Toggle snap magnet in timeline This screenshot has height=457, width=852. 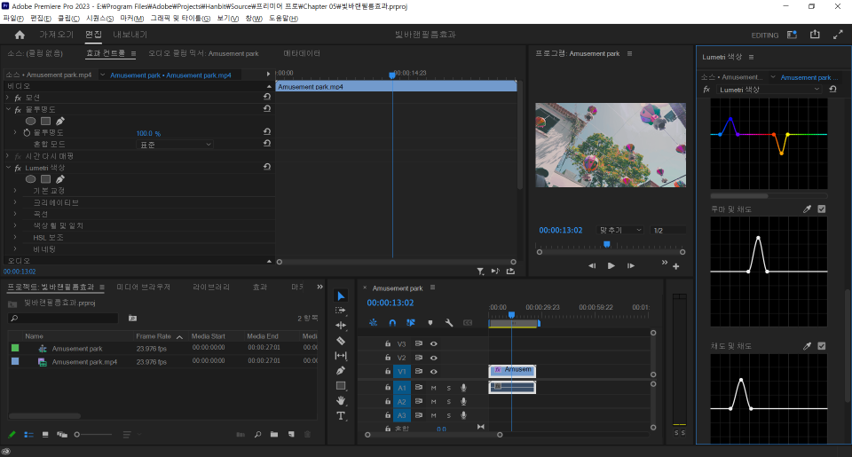[392, 323]
